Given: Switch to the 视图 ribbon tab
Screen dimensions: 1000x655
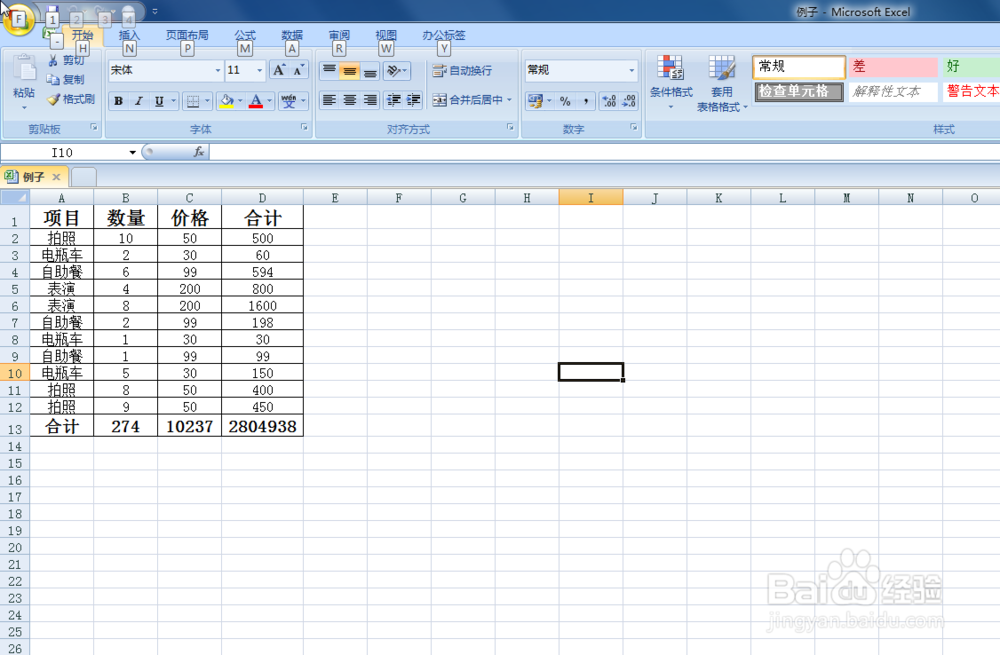Looking at the screenshot, I should click(386, 36).
